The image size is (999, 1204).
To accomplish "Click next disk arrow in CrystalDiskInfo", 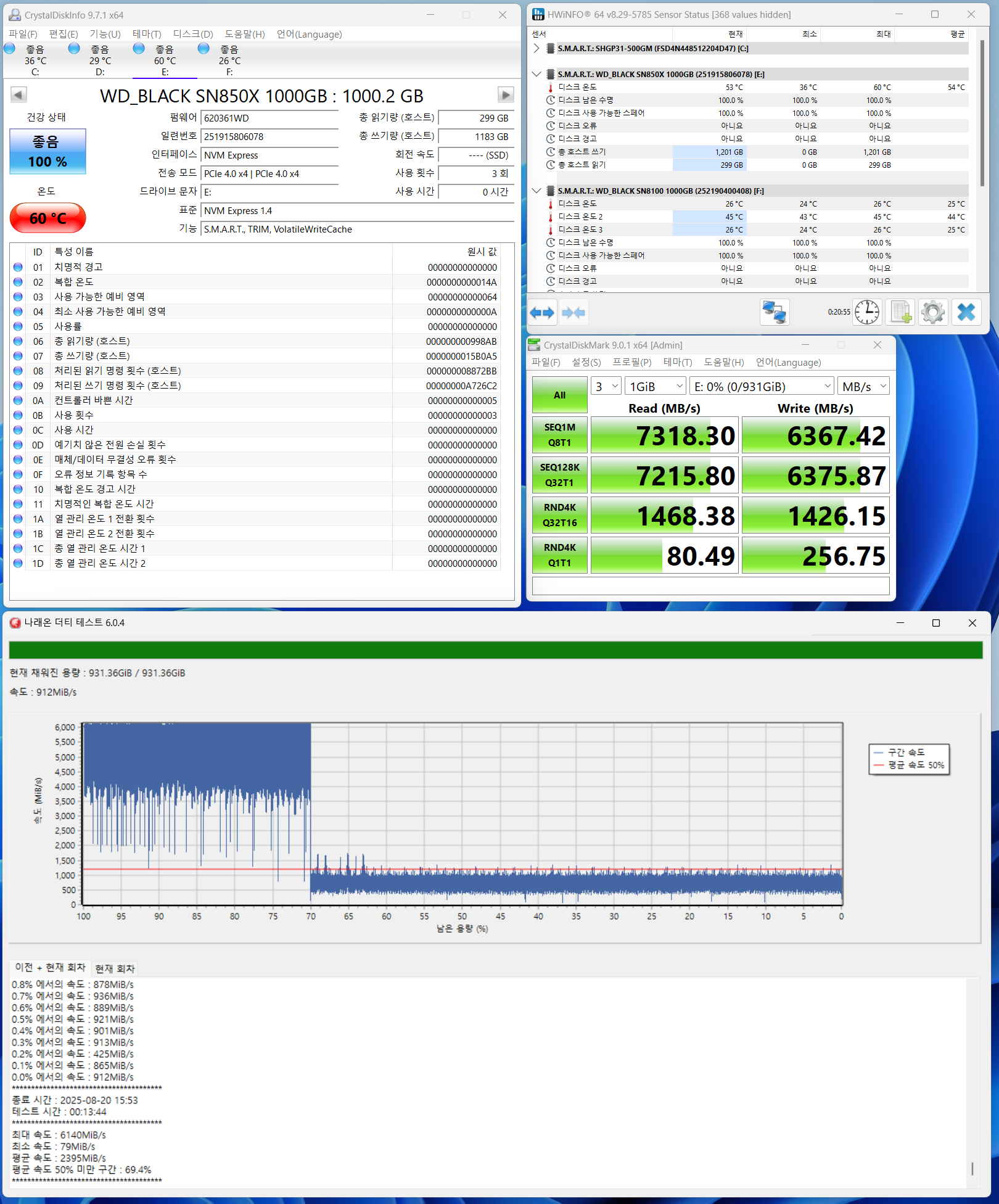I will tap(506, 95).
